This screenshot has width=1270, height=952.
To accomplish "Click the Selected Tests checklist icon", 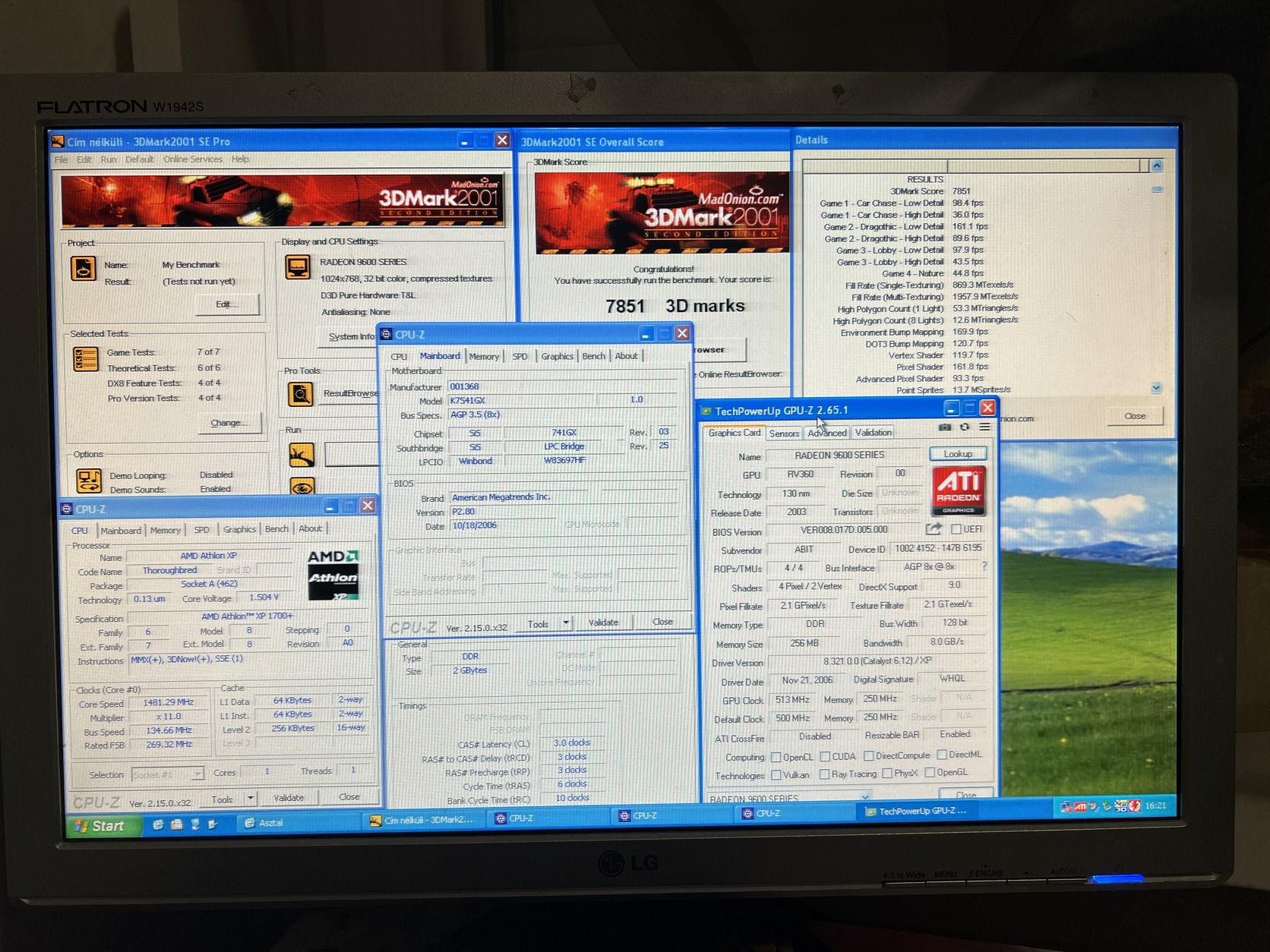I will (x=85, y=359).
